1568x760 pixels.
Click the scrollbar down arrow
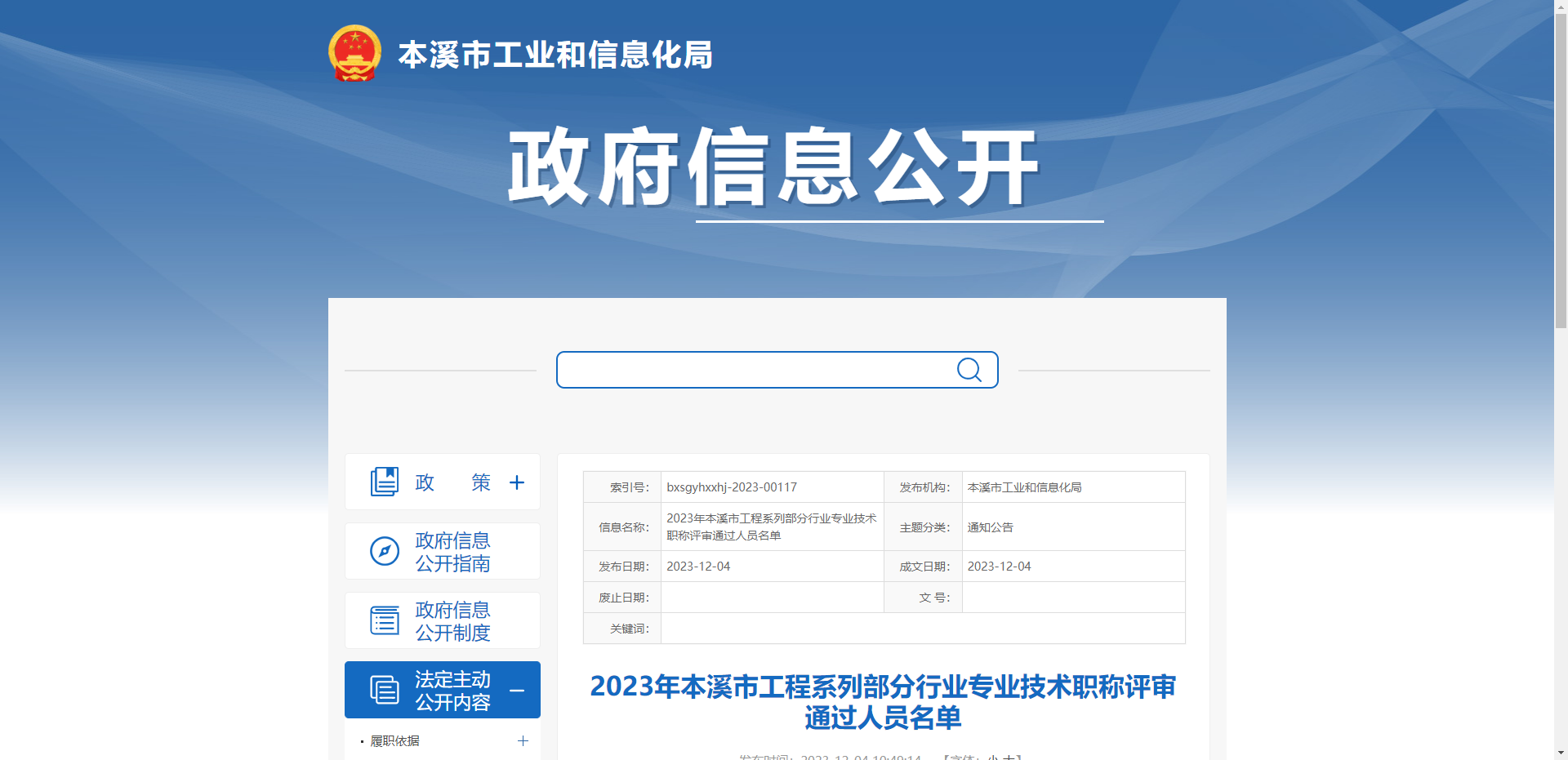(1561, 753)
